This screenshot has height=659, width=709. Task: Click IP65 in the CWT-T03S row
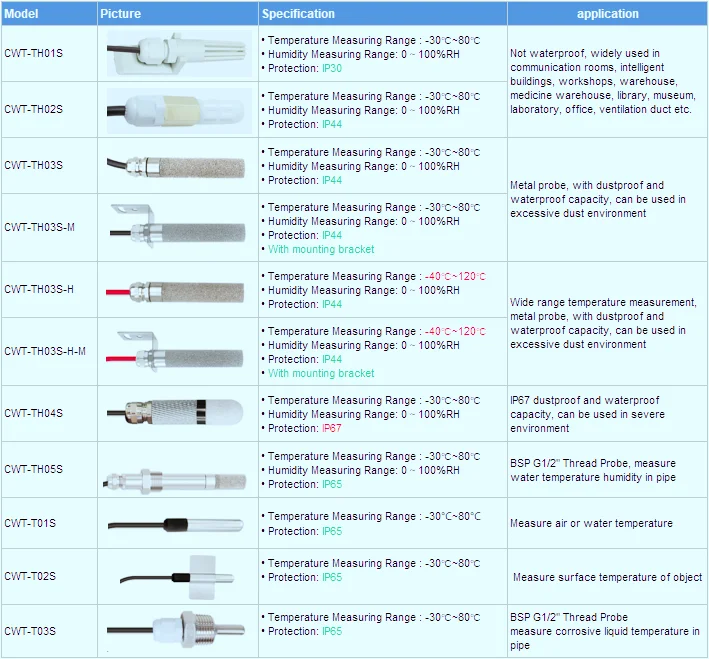pos(332,631)
